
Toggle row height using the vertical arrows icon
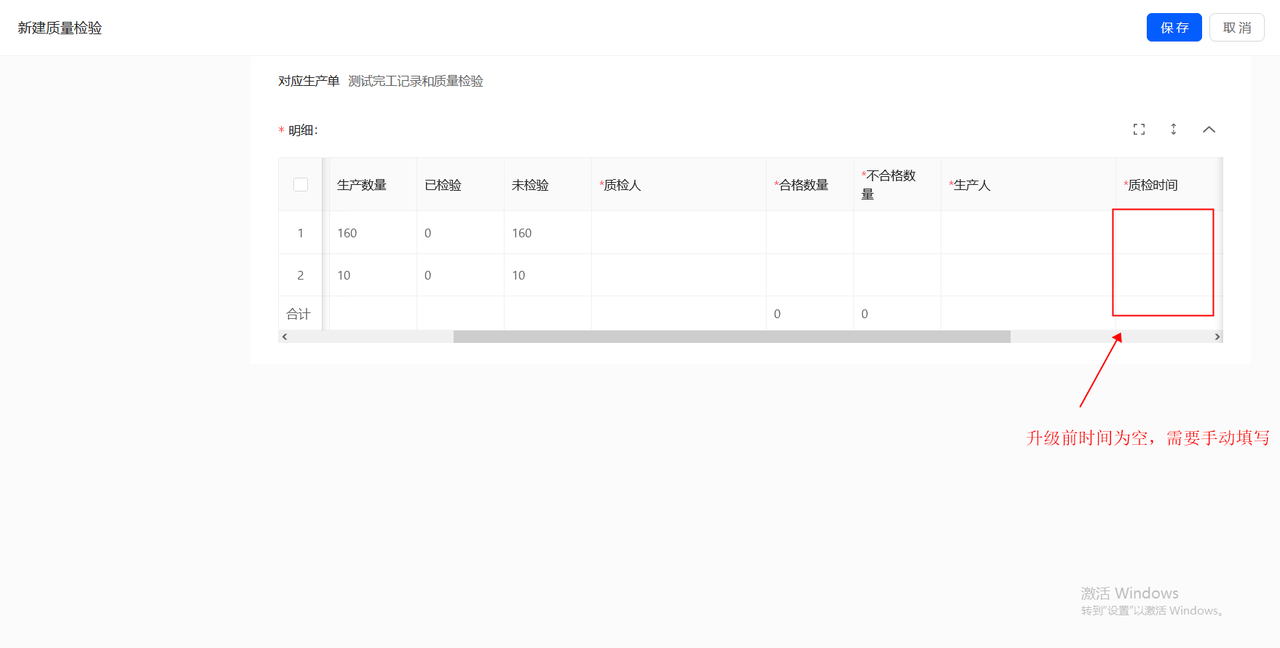[x=1174, y=129]
